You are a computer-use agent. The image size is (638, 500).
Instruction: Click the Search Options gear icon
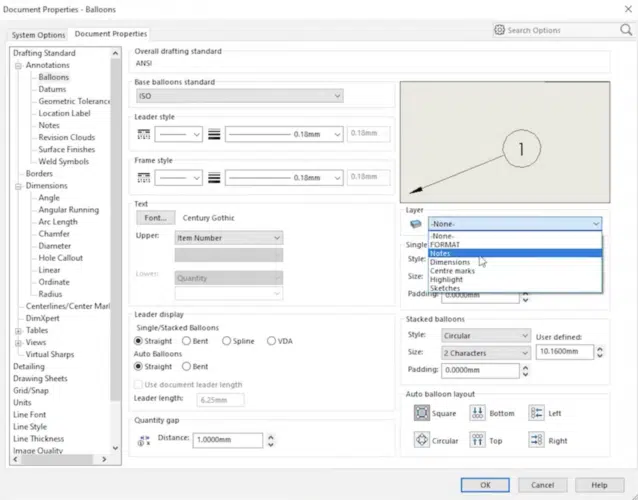(x=499, y=30)
